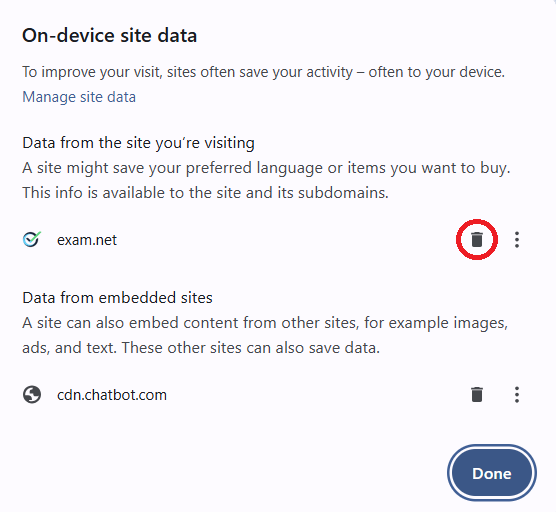Click the On-device site data heading
Screen dimensions: 556x512
click(x=110, y=35)
